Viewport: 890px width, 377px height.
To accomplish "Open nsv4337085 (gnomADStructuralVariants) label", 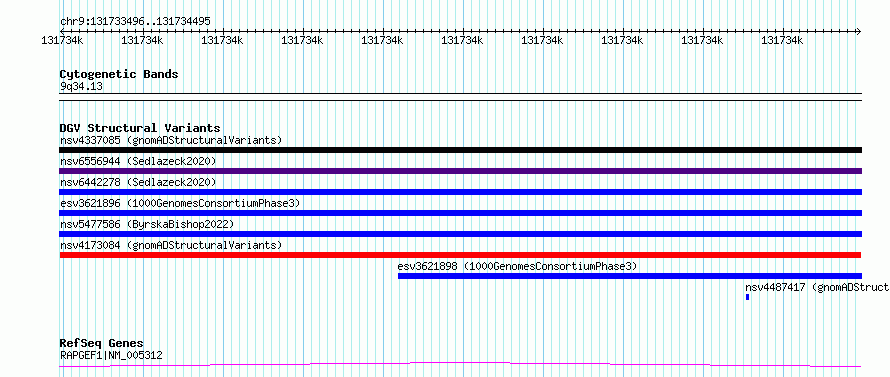I will click(x=171, y=140).
